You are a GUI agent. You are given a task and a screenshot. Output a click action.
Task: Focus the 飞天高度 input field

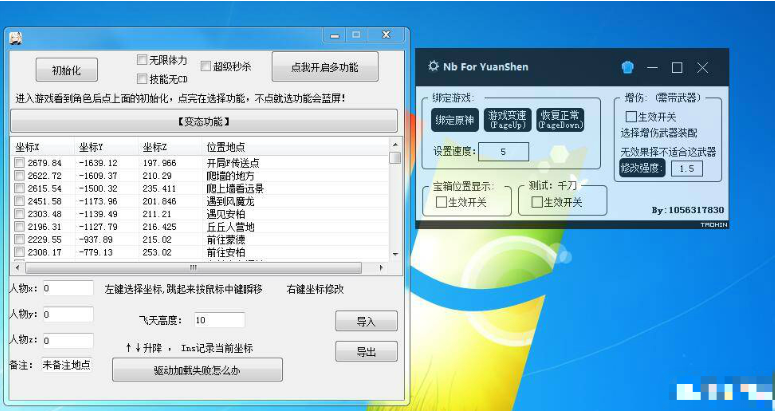tap(219, 320)
